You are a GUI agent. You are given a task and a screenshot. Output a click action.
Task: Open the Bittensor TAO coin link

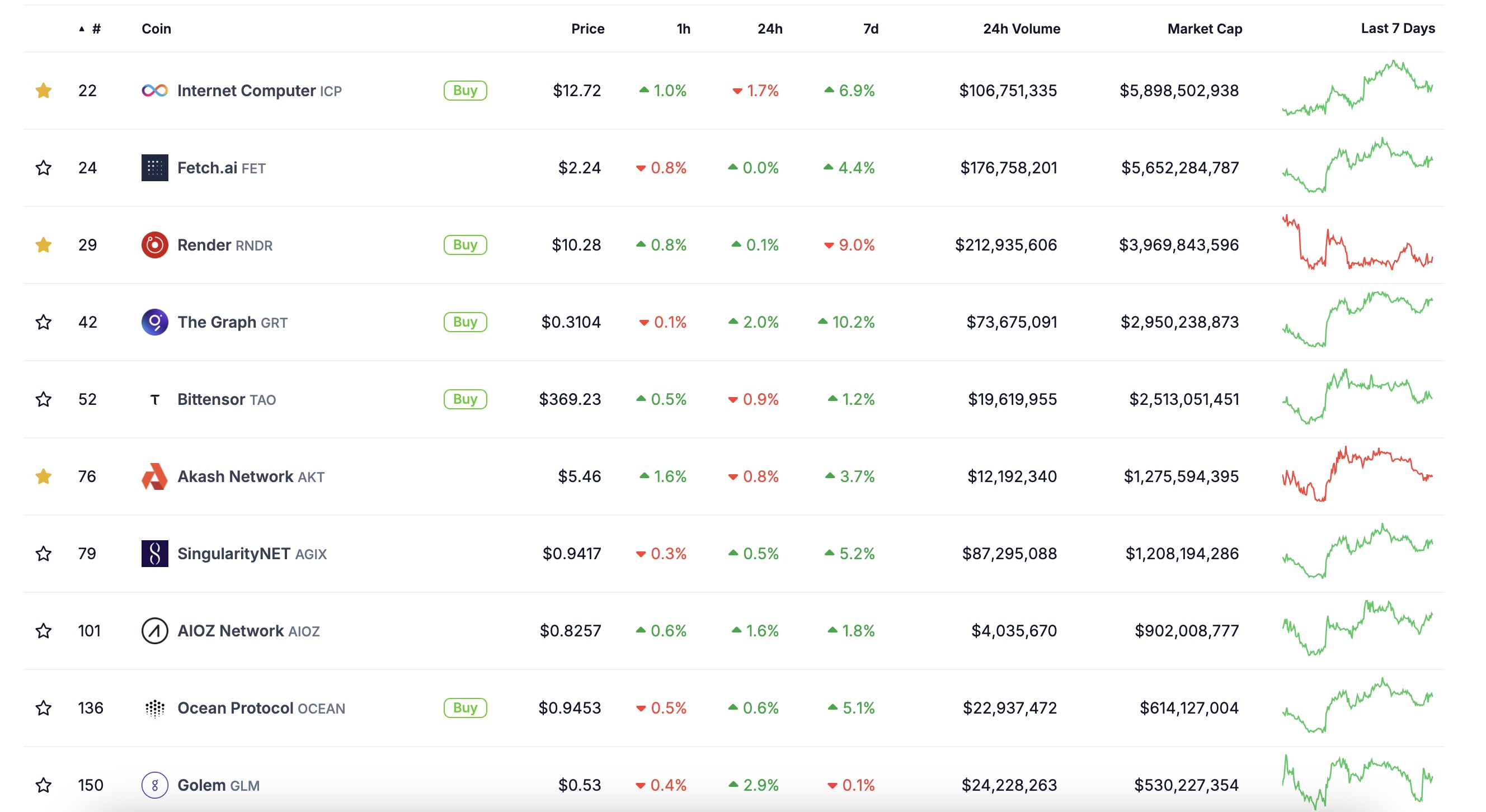226,399
